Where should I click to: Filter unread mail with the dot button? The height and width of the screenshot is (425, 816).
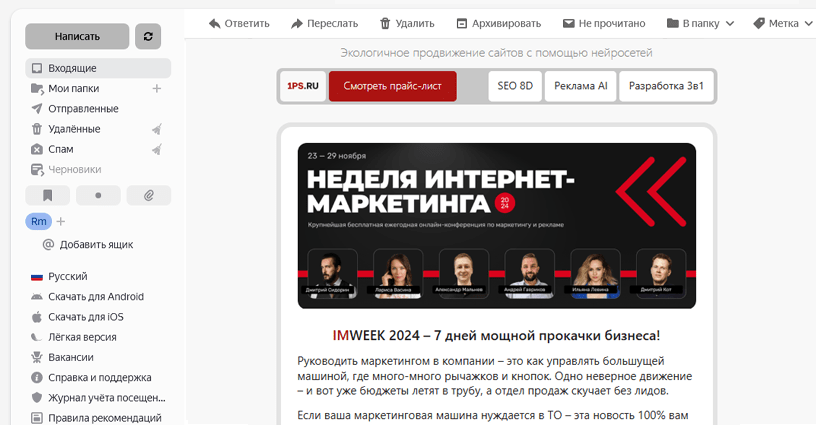click(x=98, y=196)
